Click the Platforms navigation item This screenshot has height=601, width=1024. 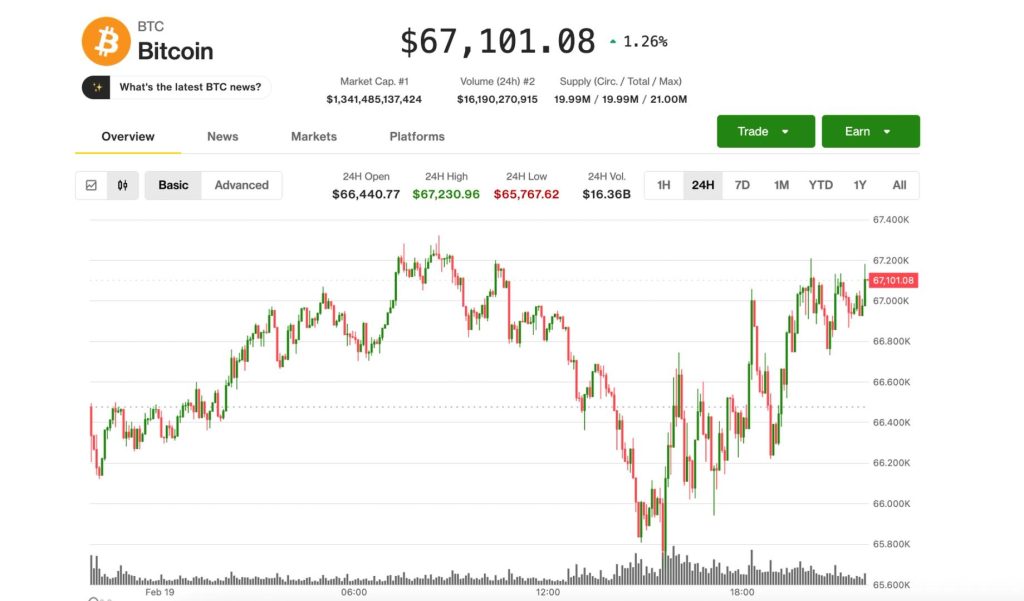pyautogui.click(x=416, y=136)
